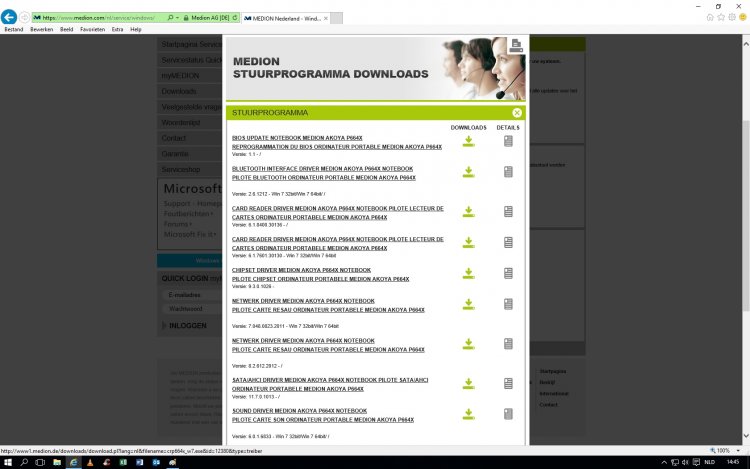750x469 pixels.
Task: Click the Chipset Driver Medion Akoya title link
Action: (x=301, y=270)
